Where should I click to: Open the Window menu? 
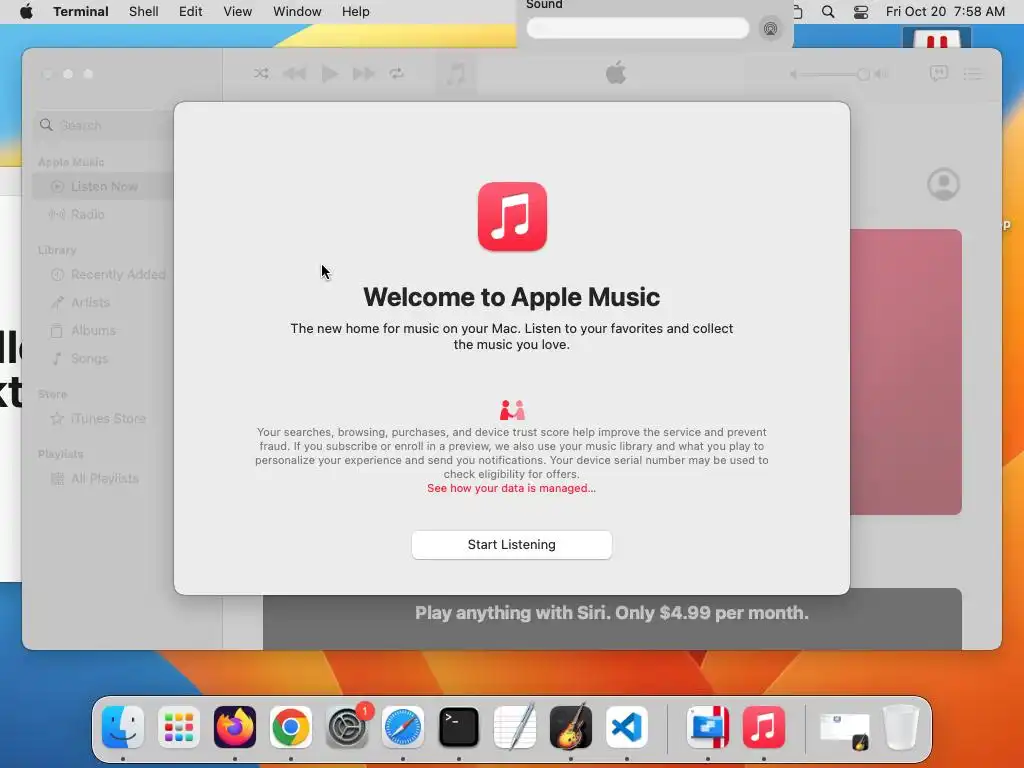(x=297, y=12)
